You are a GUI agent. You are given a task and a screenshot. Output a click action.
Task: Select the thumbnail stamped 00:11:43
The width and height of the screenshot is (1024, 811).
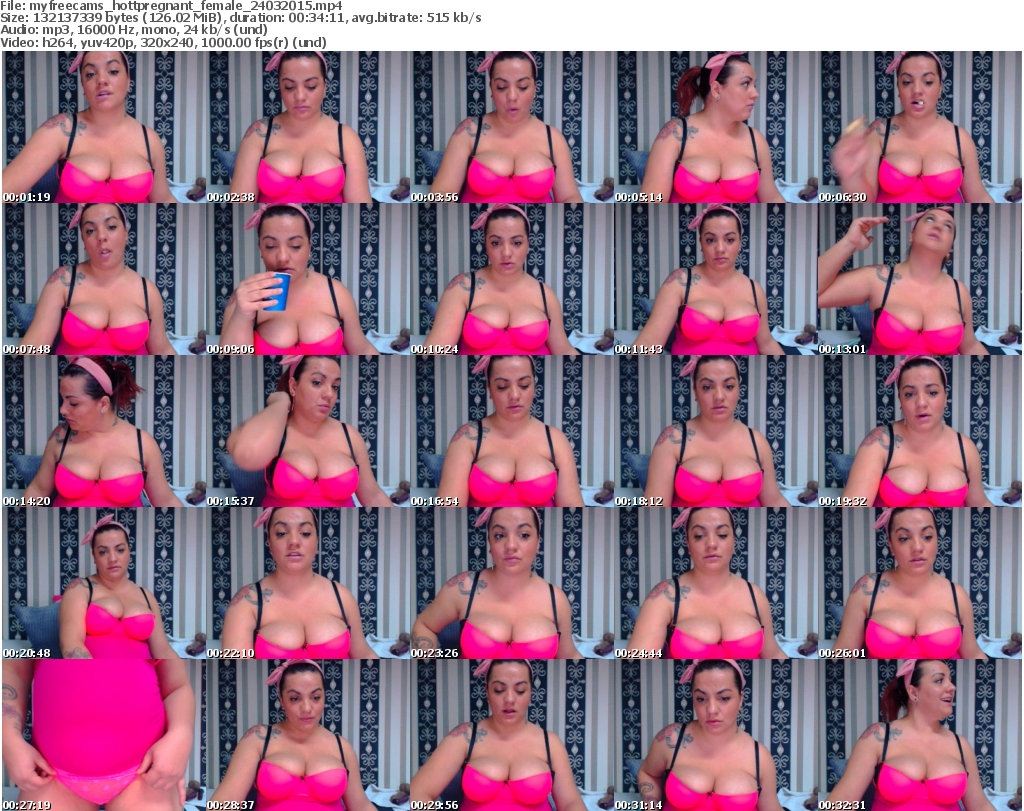pyautogui.click(x=716, y=279)
